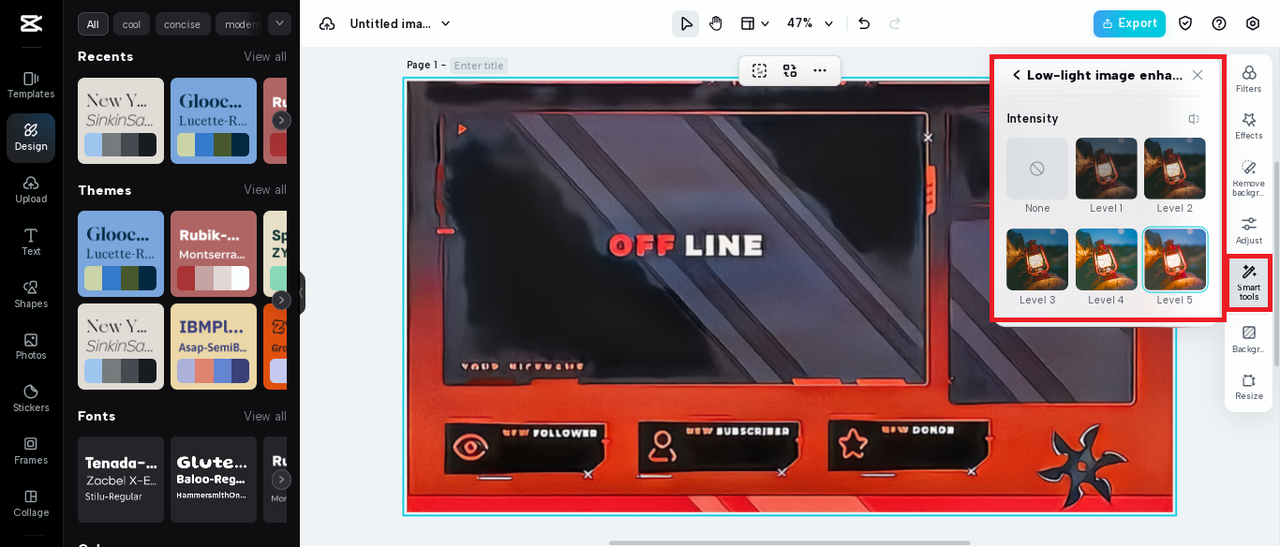Apply the New Y... SinkinSa recent theme
Viewport: 1280px width, 547px height.
point(121,121)
